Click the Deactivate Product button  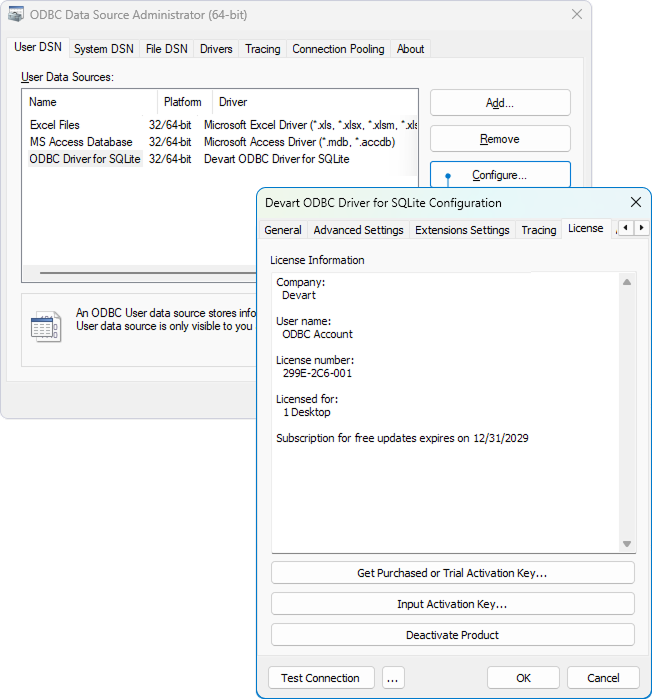pyautogui.click(x=452, y=635)
